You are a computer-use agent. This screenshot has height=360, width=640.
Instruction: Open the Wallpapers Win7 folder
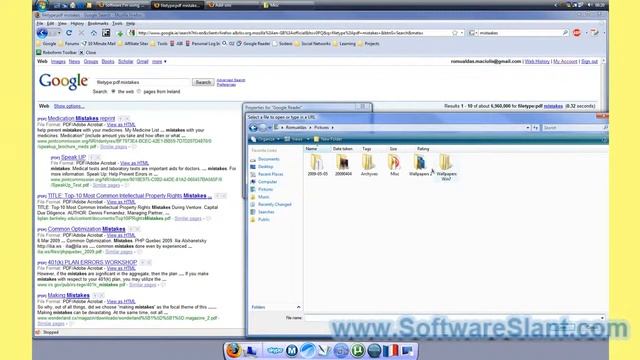[x=446, y=167]
